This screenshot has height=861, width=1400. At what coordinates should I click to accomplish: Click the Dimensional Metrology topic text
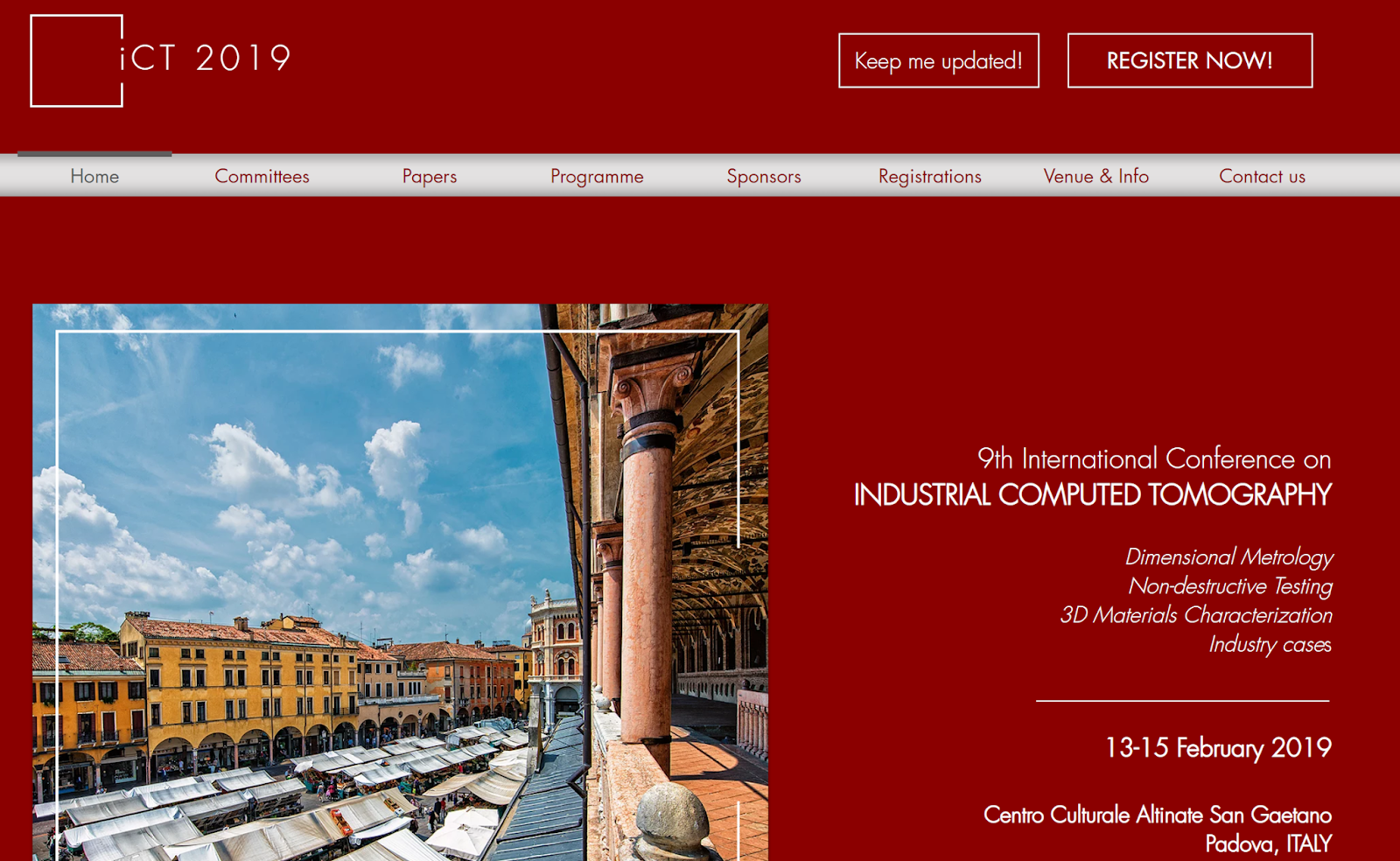pos(1228,557)
